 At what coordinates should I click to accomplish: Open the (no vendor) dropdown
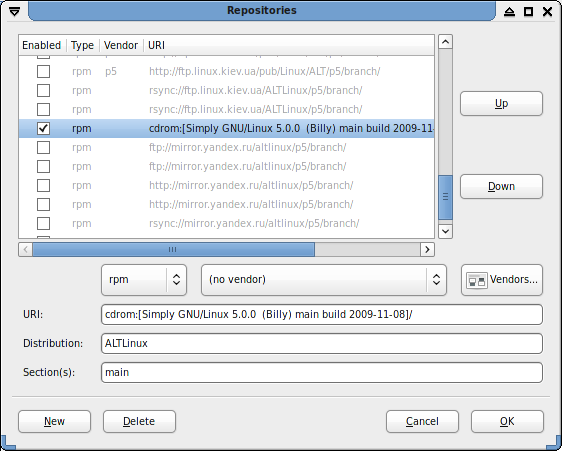pos(324,280)
